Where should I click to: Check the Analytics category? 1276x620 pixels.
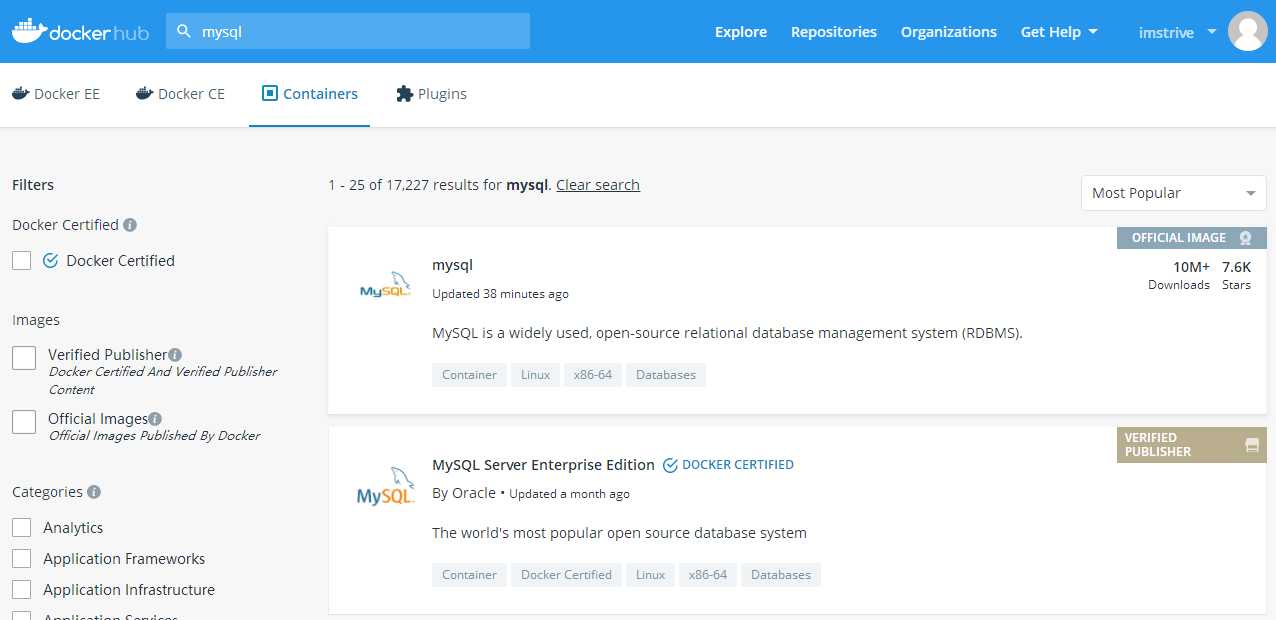[x=22, y=527]
